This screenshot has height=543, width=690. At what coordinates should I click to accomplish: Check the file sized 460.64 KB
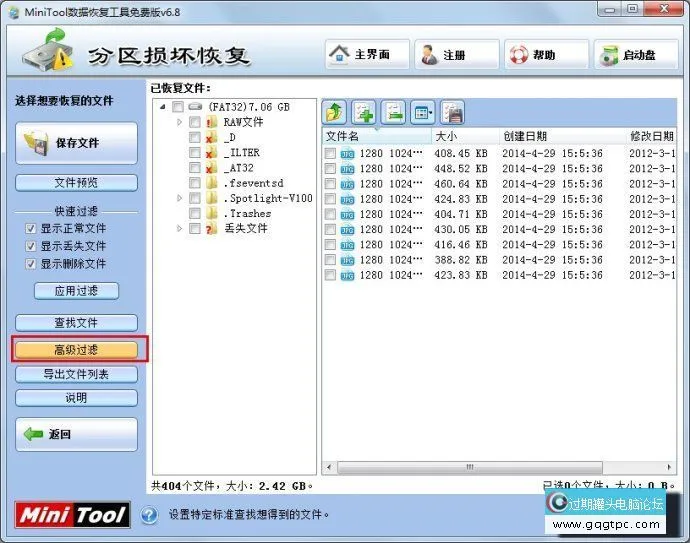pos(330,183)
